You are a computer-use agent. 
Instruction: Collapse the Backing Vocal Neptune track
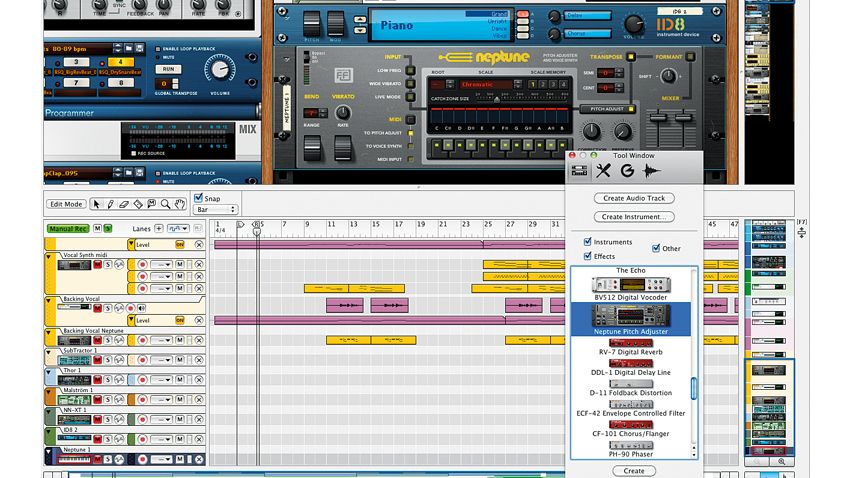coord(49,333)
